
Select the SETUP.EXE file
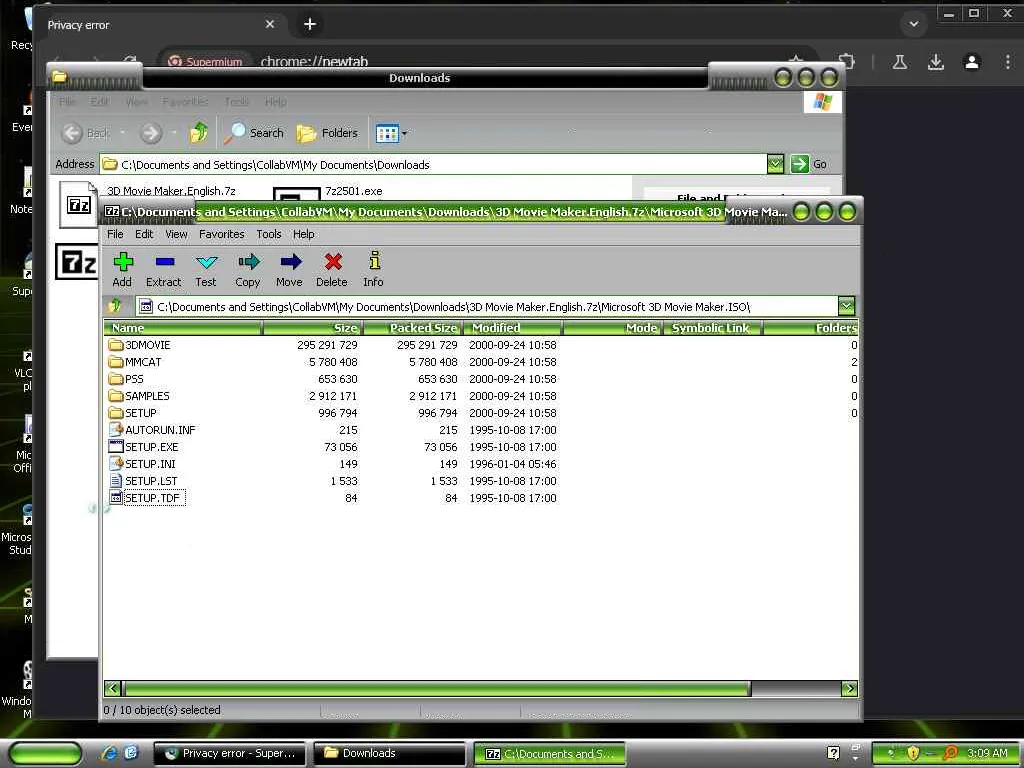(x=152, y=447)
